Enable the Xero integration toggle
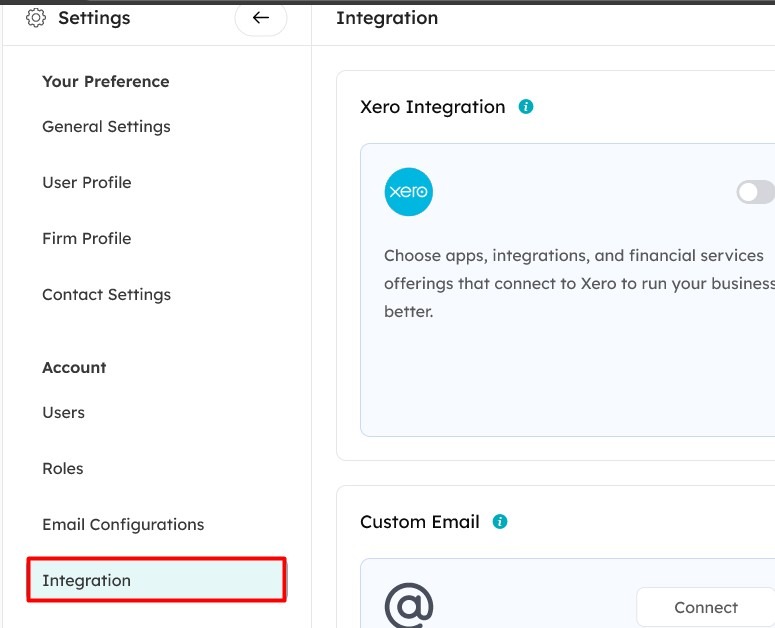The height and width of the screenshot is (628, 775). [755, 192]
